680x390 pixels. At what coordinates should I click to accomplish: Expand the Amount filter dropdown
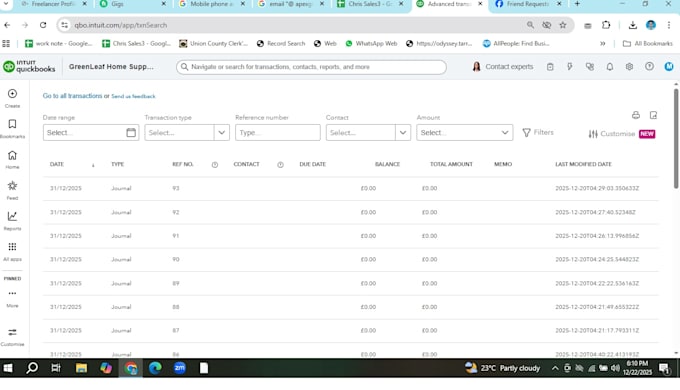tap(505, 132)
